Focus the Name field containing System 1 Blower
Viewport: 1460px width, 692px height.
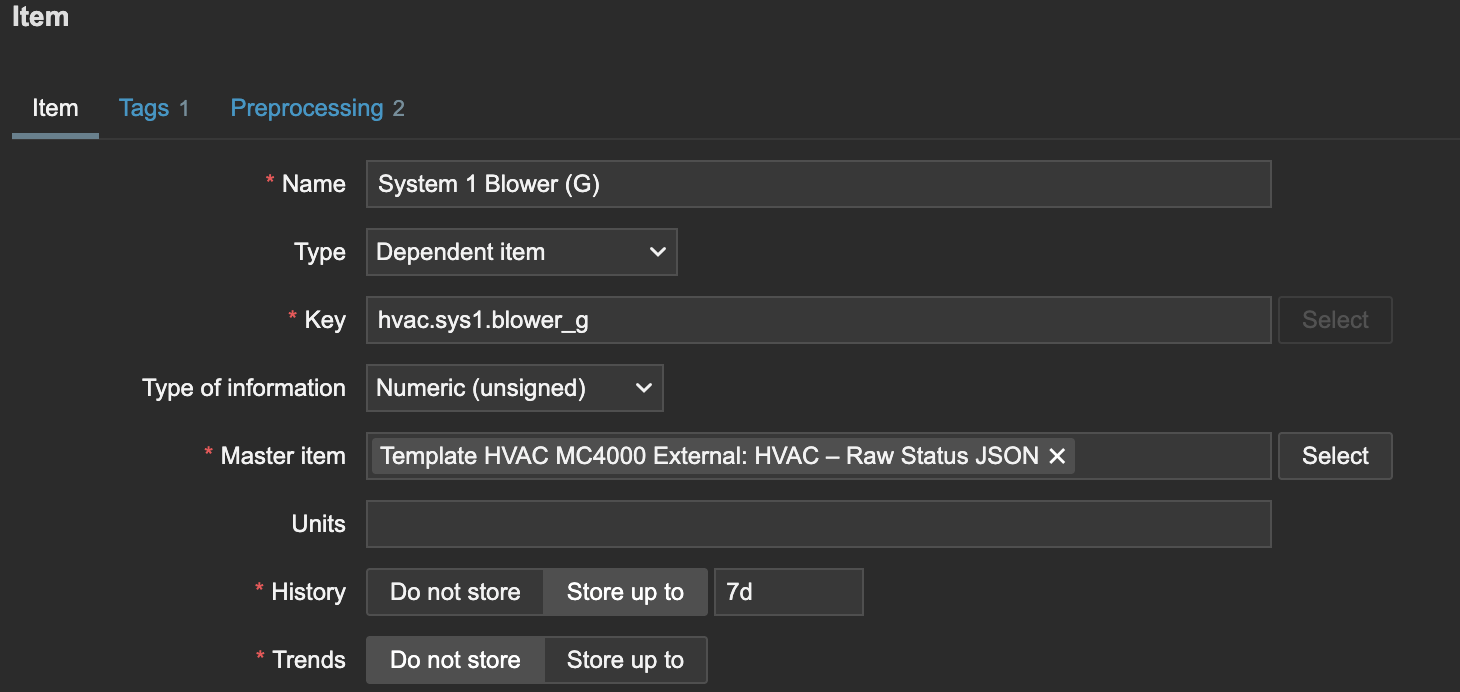pos(818,184)
